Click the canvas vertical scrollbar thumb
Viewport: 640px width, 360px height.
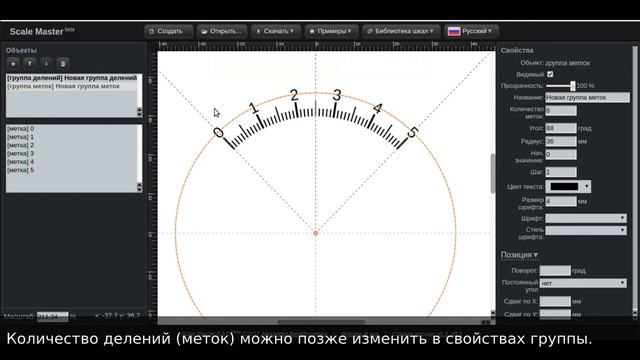pyautogui.click(x=493, y=173)
